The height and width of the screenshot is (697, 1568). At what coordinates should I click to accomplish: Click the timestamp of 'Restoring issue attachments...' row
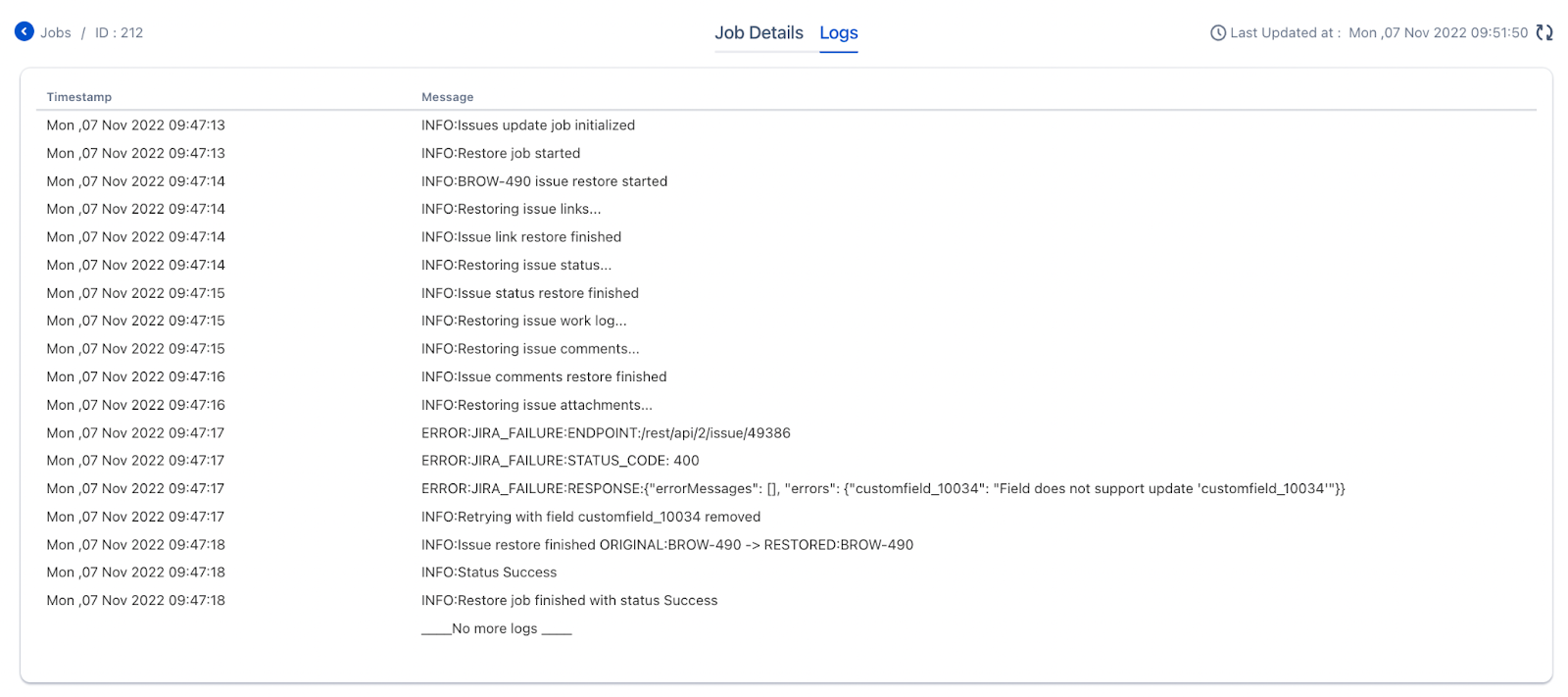(136, 405)
